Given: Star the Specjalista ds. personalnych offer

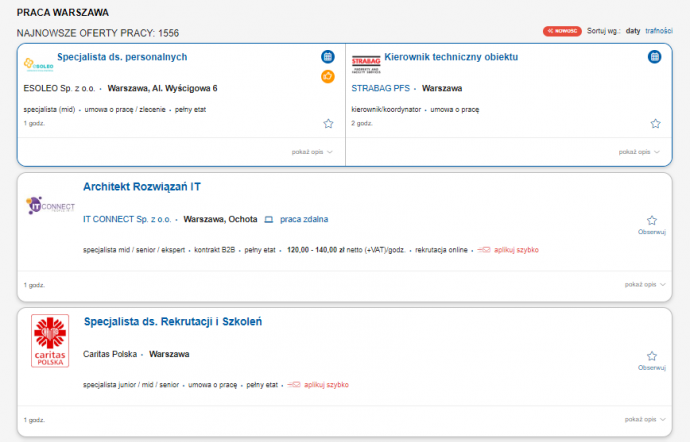Looking at the screenshot, I should [x=328, y=124].
